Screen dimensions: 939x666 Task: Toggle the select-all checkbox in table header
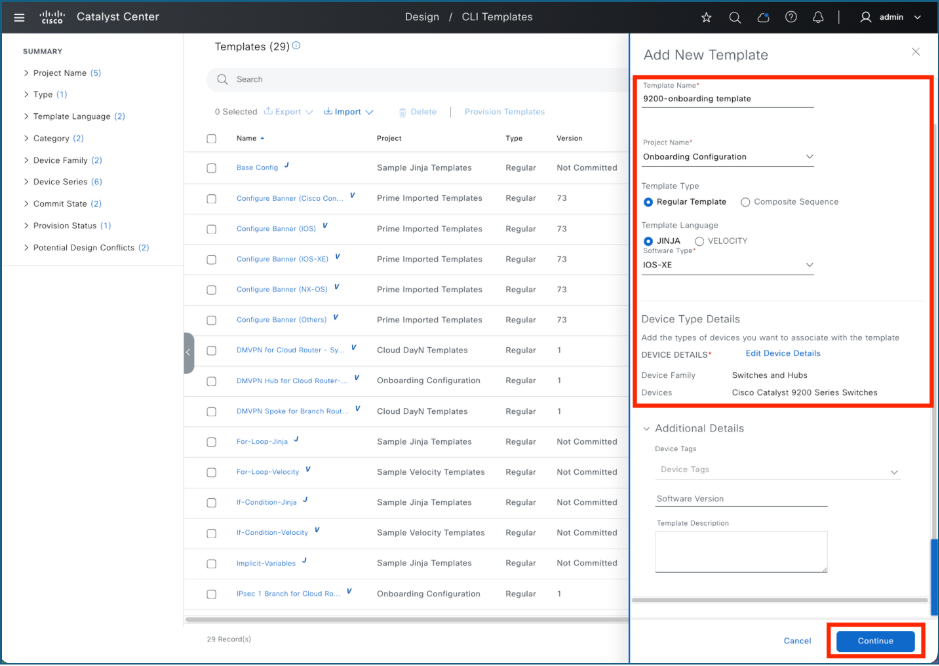(x=211, y=138)
